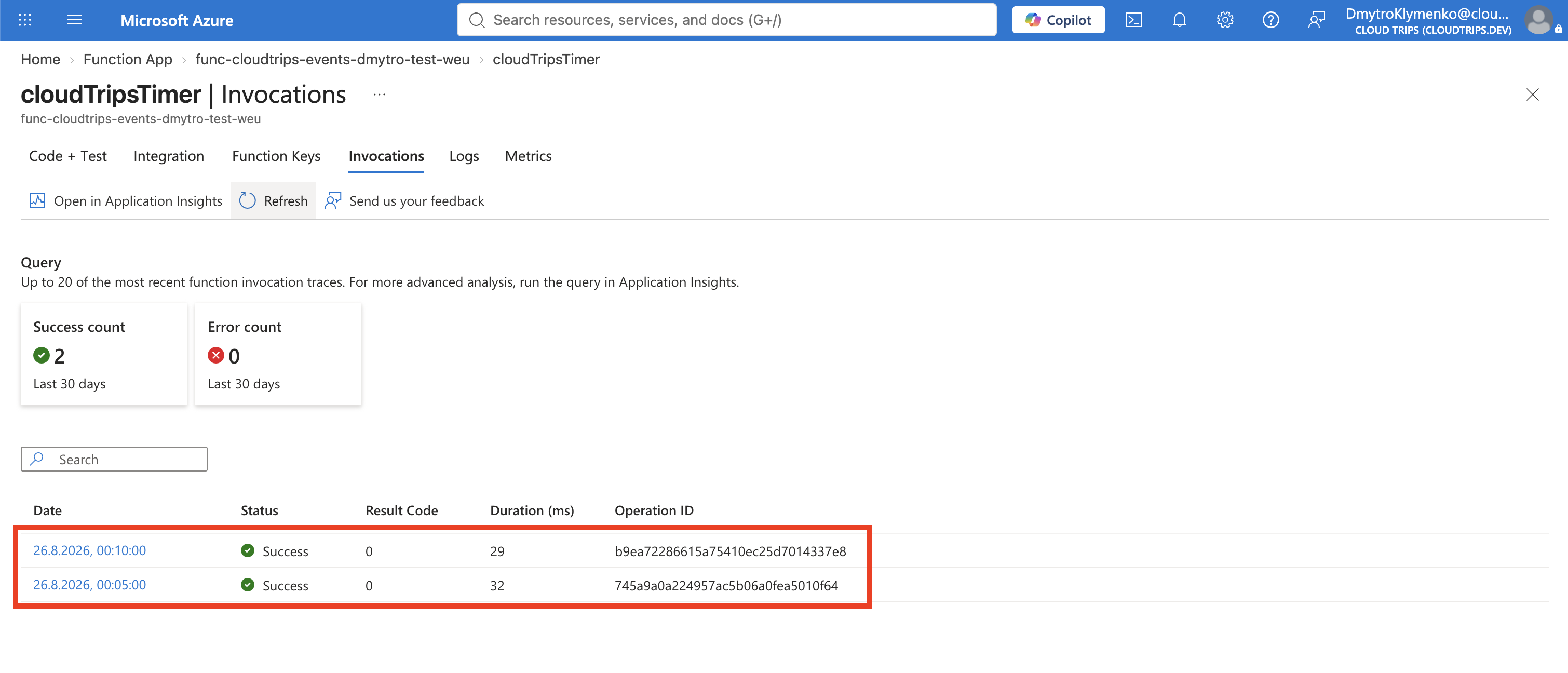Click the Date column header
The height and width of the screenshot is (673, 1568).
pos(47,510)
